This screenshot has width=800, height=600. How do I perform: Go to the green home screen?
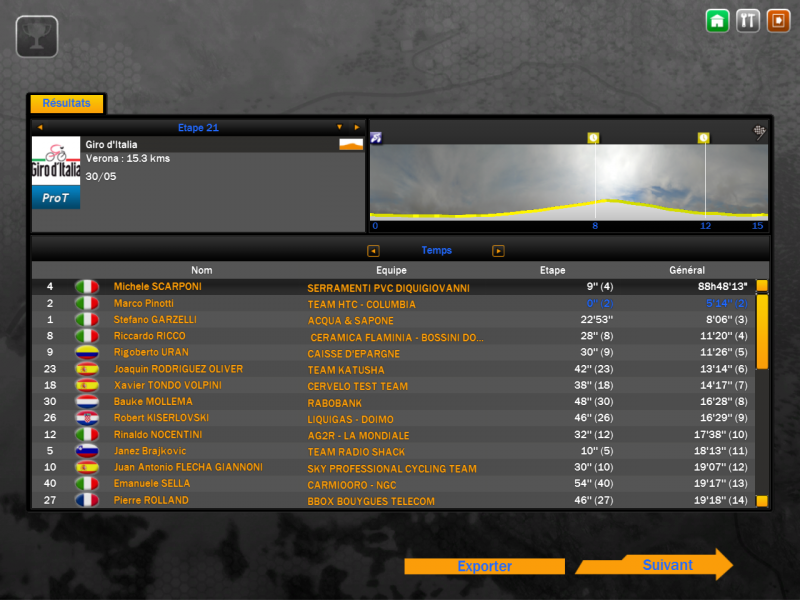point(717,21)
